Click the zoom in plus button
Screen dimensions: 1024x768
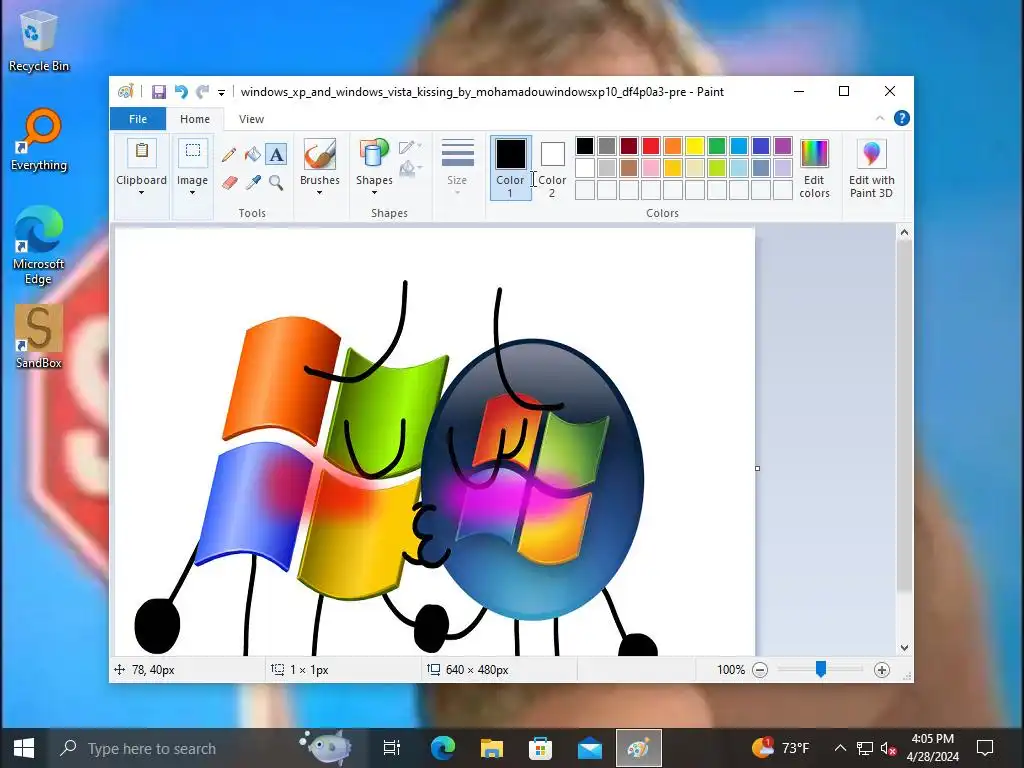tap(882, 670)
